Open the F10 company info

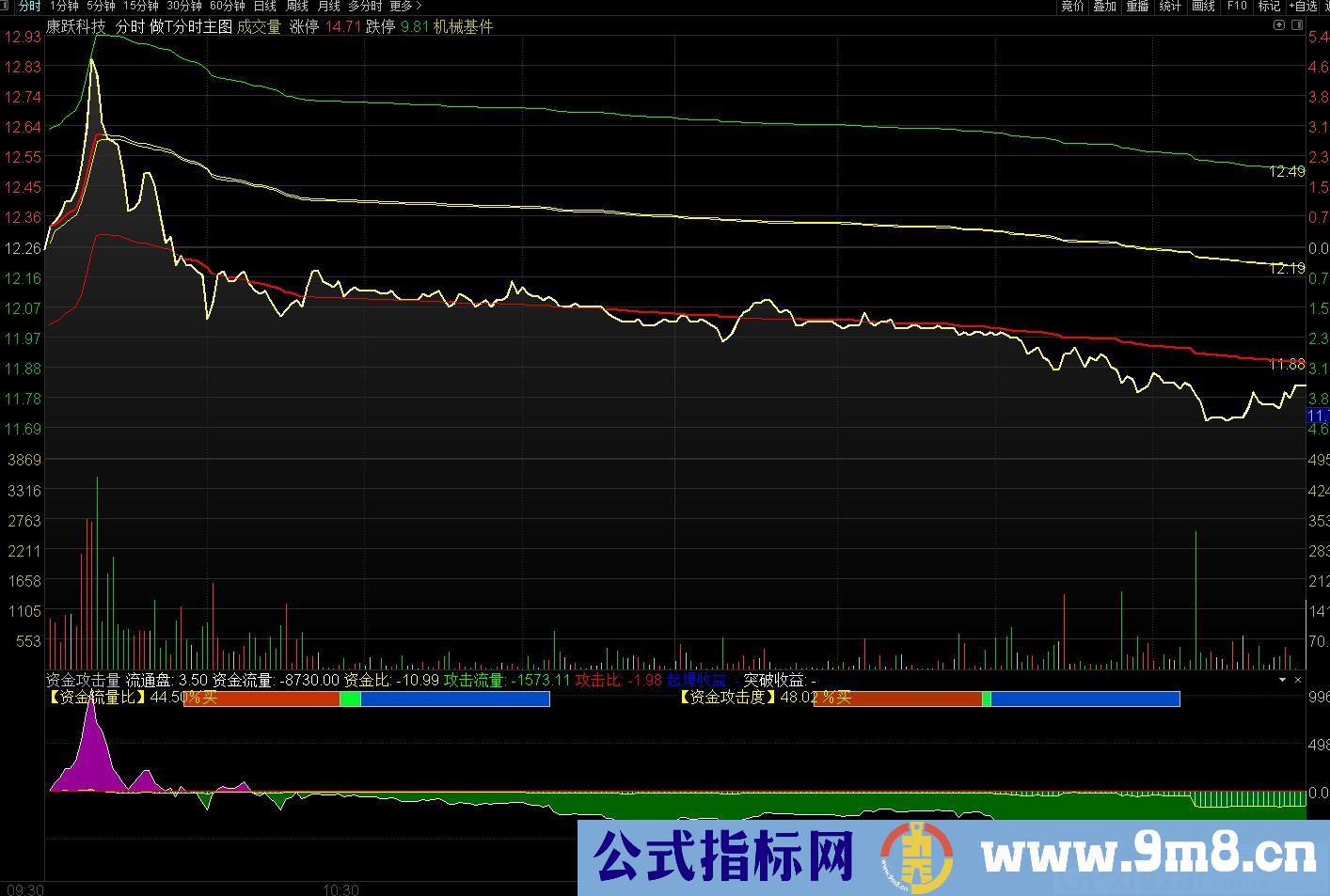tap(1236, 7)
